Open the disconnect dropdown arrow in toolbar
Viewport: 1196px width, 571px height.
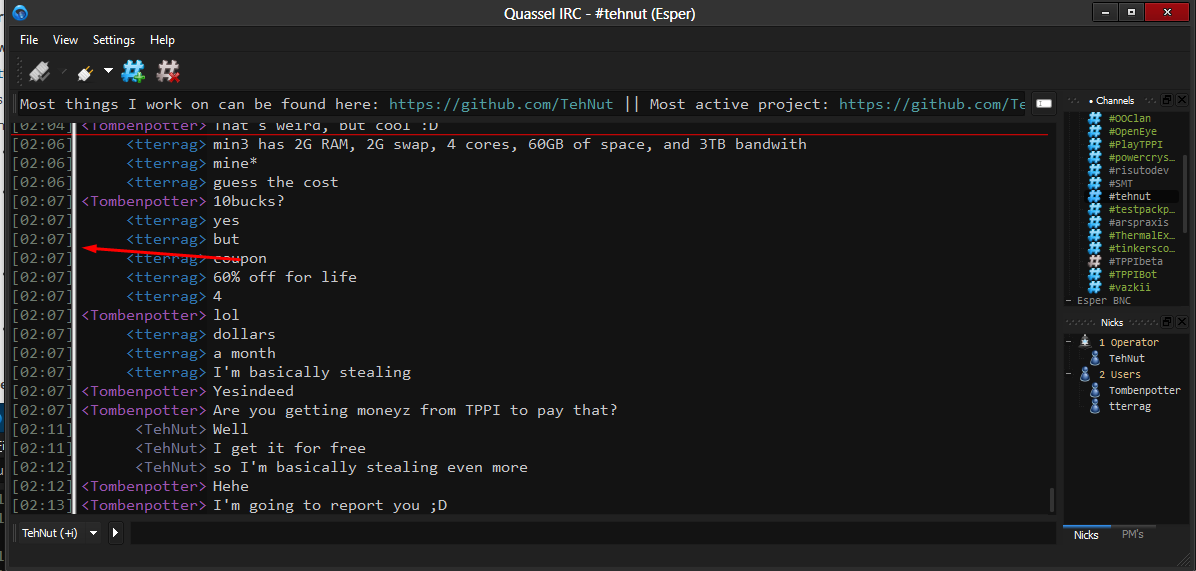108,72
